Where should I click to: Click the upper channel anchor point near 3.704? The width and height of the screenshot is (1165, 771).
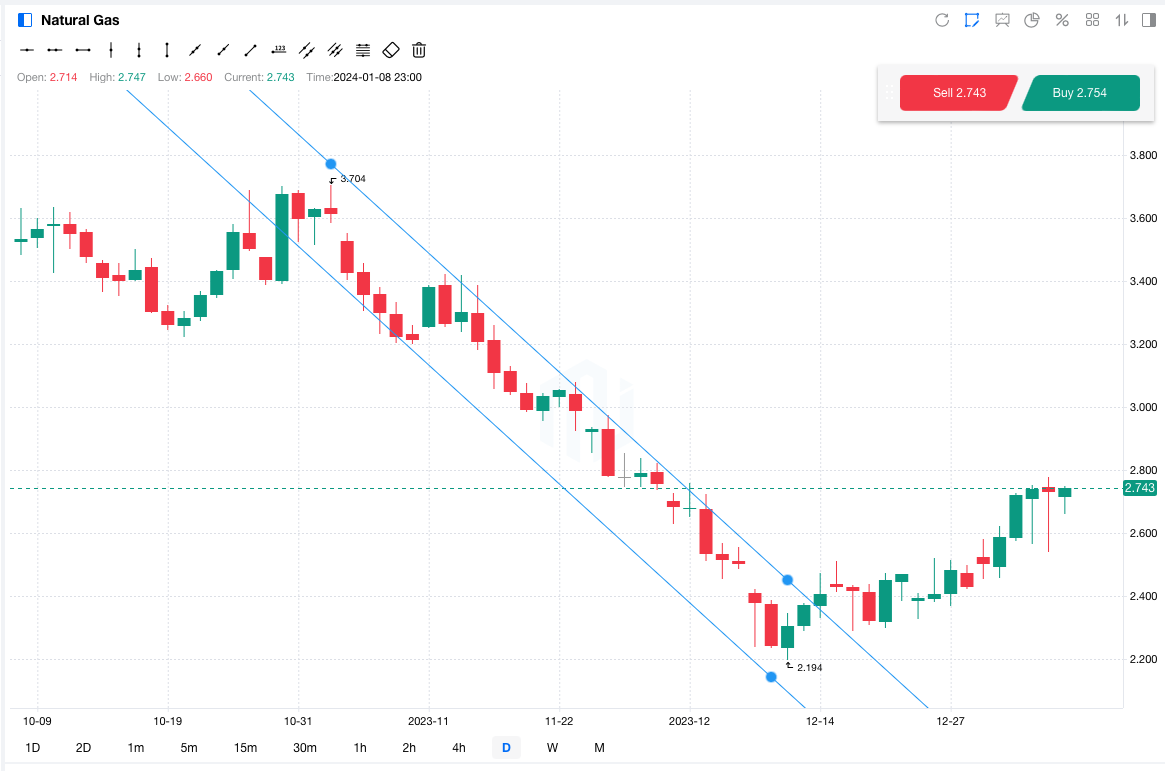click(331, 164)
